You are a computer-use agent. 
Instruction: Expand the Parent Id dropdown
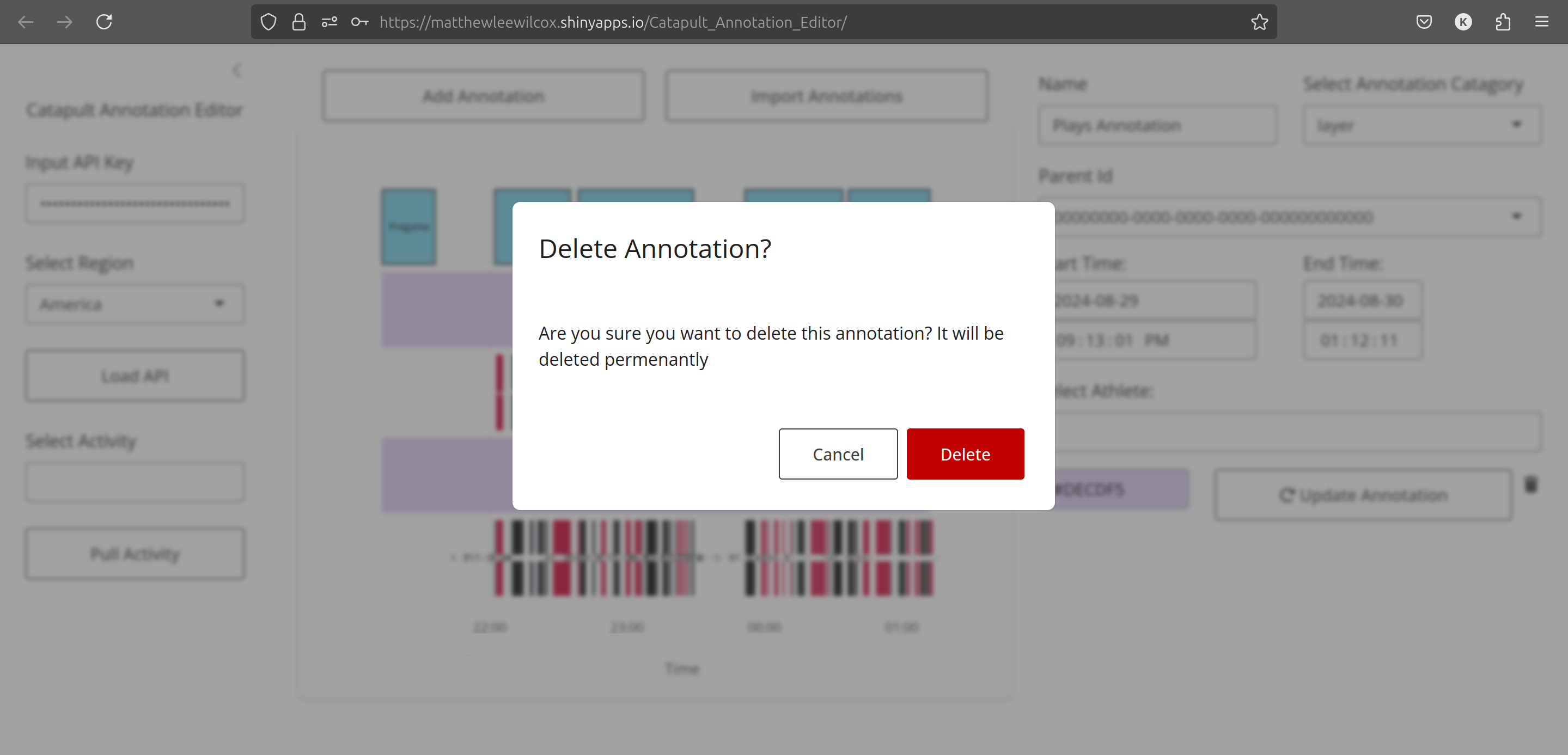click(x=1517, y=216)
